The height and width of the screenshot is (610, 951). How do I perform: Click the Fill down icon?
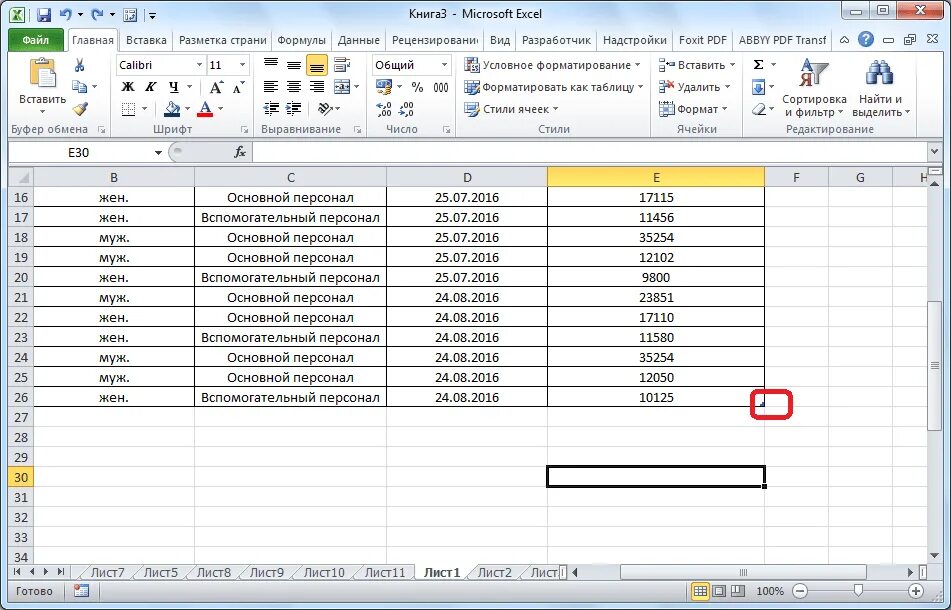coord(758,87)
